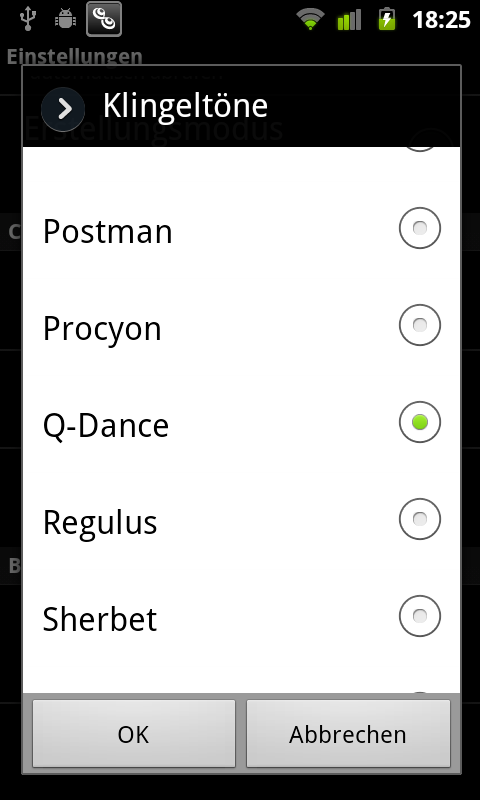
Task: Select the Postman radio button
Action: 420,228
